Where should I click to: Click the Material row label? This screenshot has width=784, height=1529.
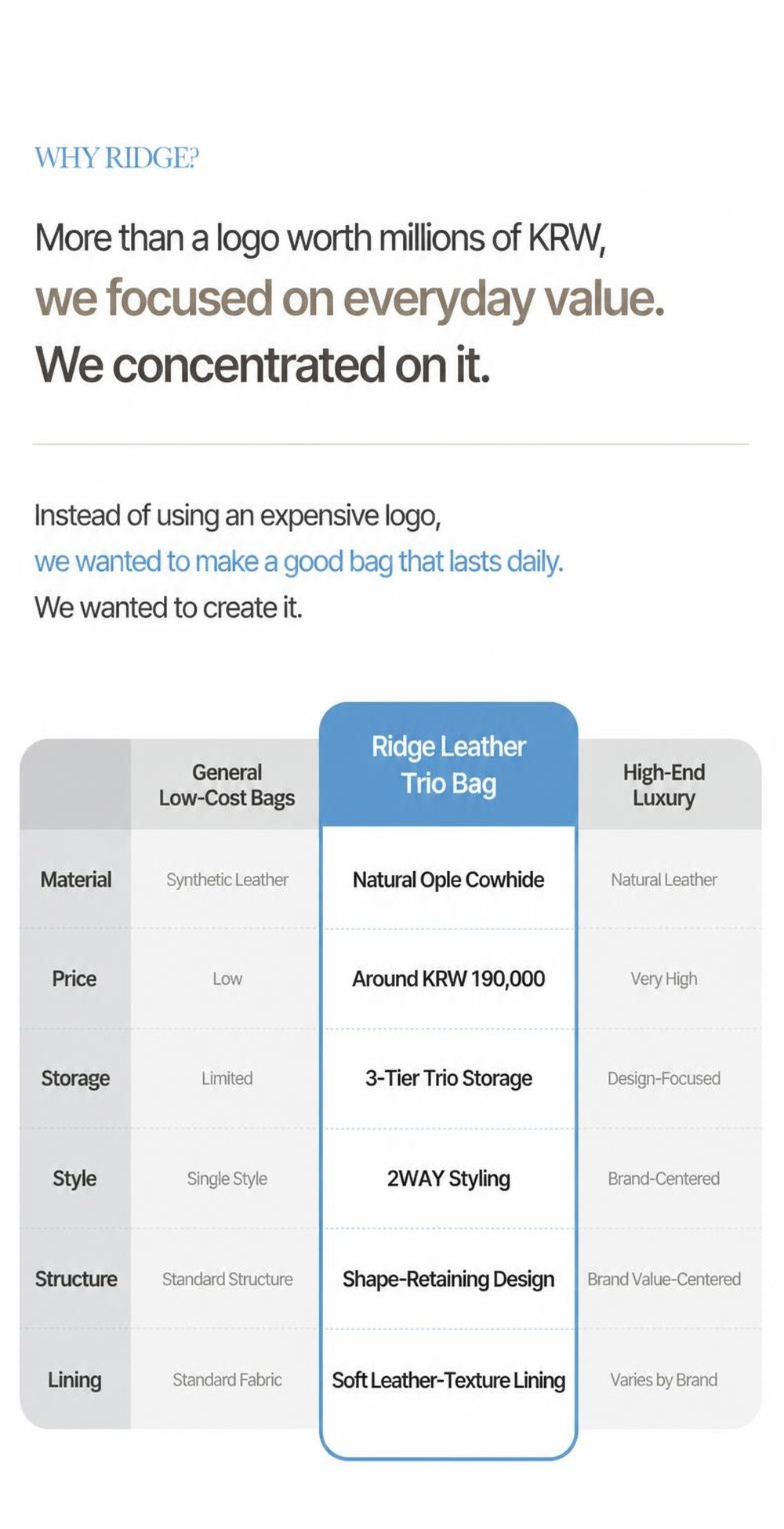tap(76, 880)
